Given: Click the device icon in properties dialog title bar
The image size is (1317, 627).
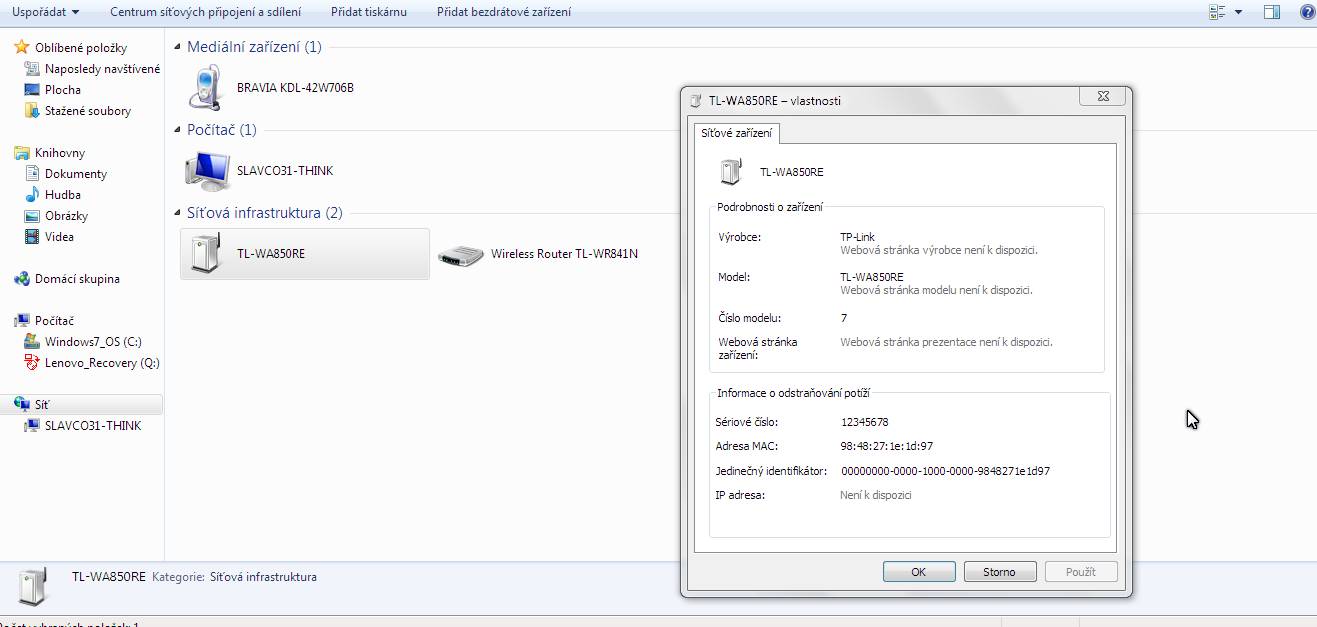Looking at the screenshot, I should 696,100.
